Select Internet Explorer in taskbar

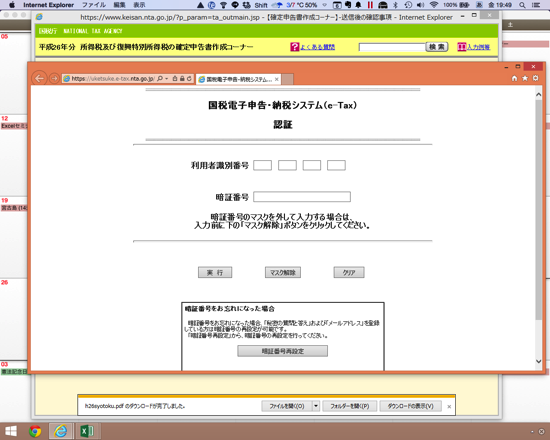[x=61, y=431]
